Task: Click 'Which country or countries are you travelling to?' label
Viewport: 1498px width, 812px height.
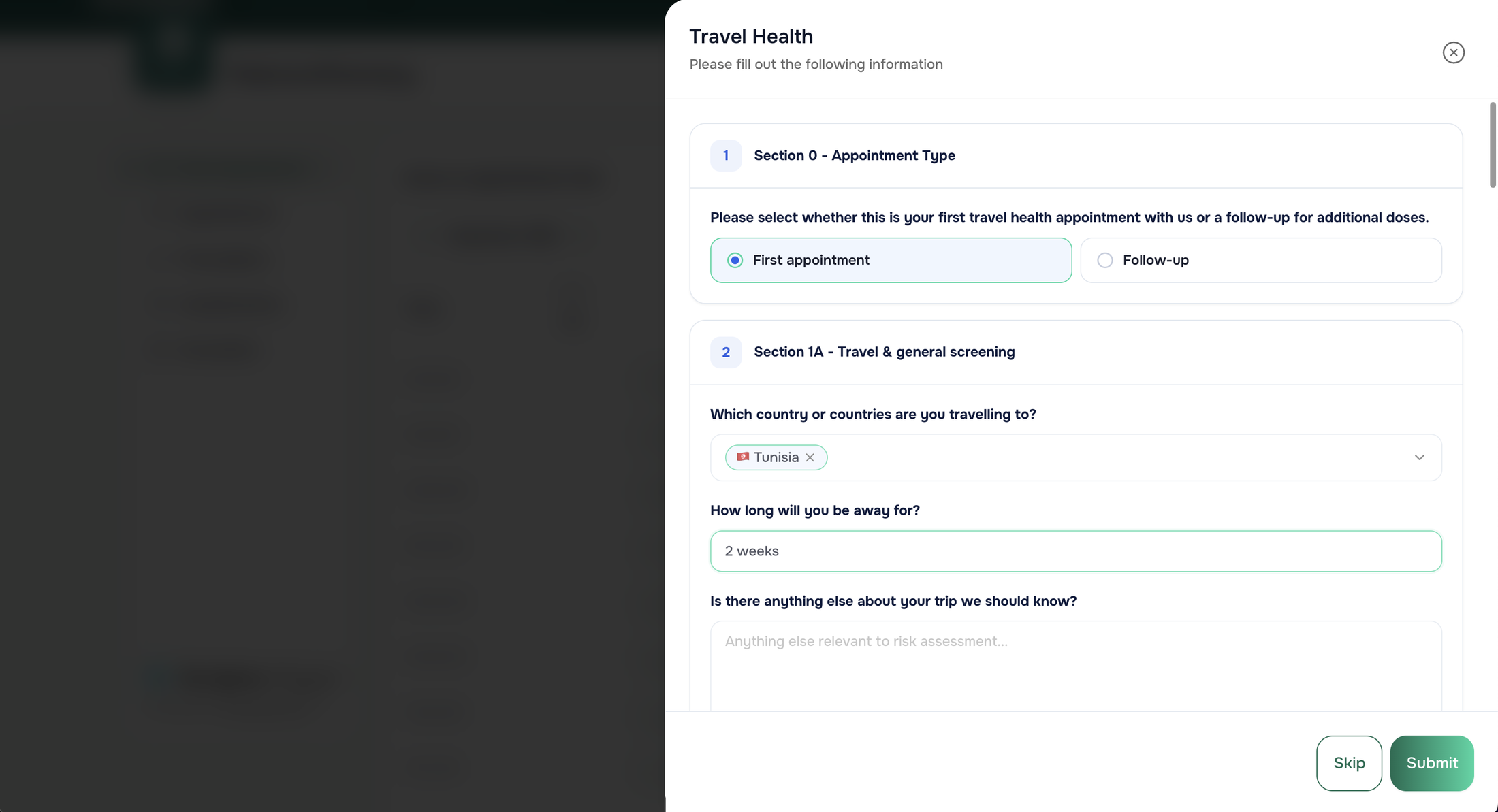Action: click(x=872, y=415)
